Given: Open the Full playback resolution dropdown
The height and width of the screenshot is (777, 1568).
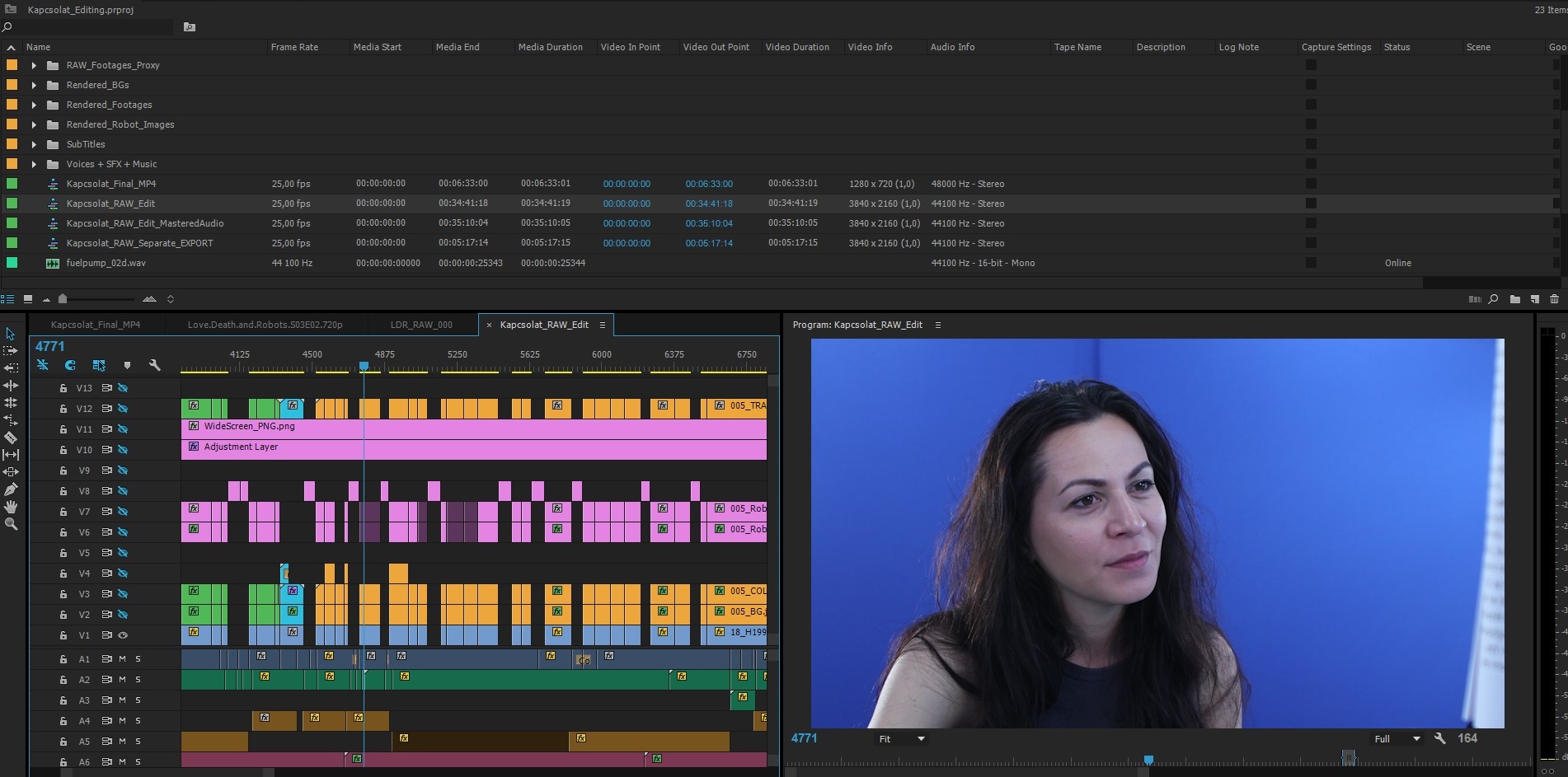Looking at the screenshot, I should point(1397,739).
